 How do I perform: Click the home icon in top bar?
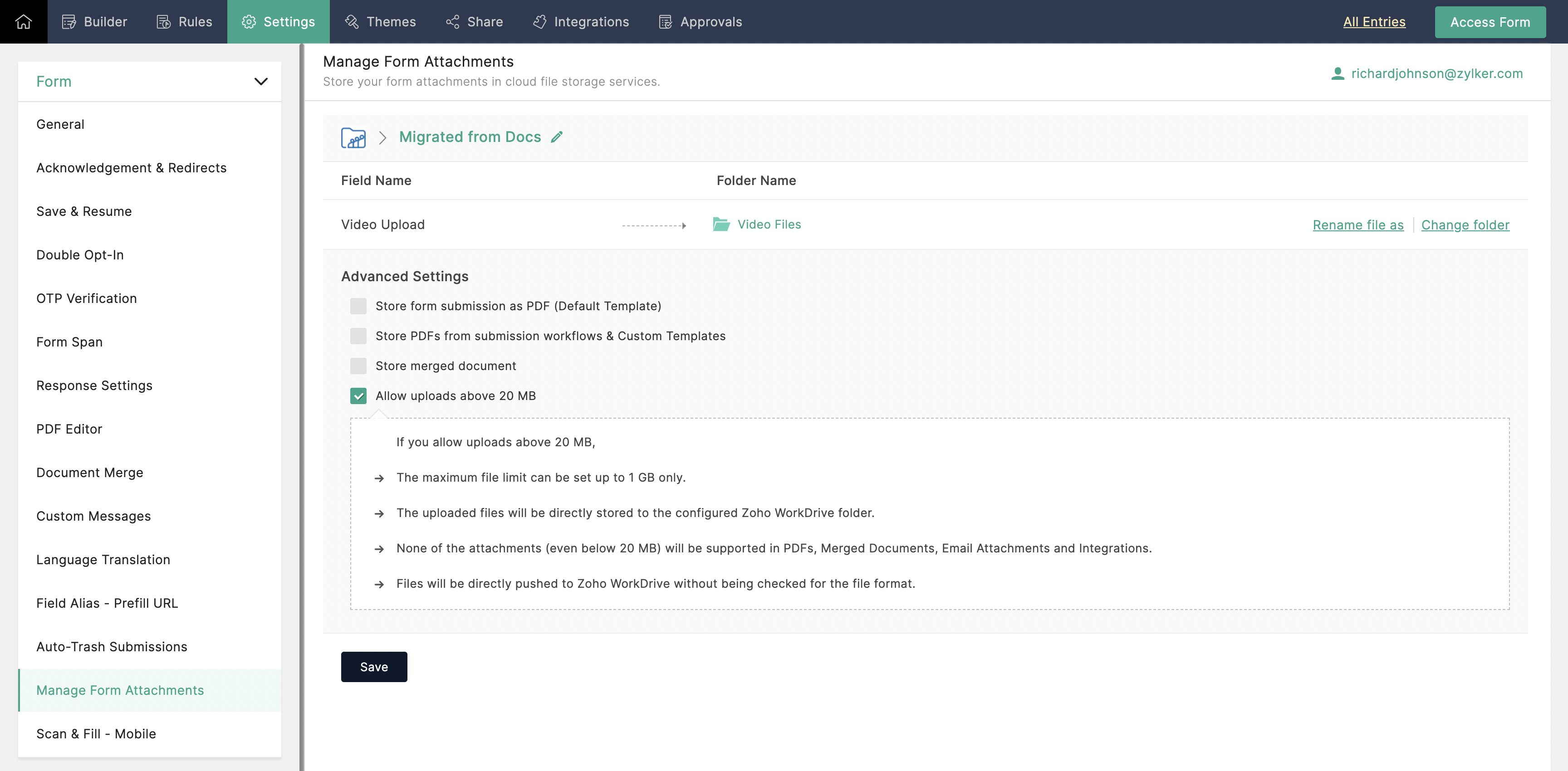coord(23,21)
